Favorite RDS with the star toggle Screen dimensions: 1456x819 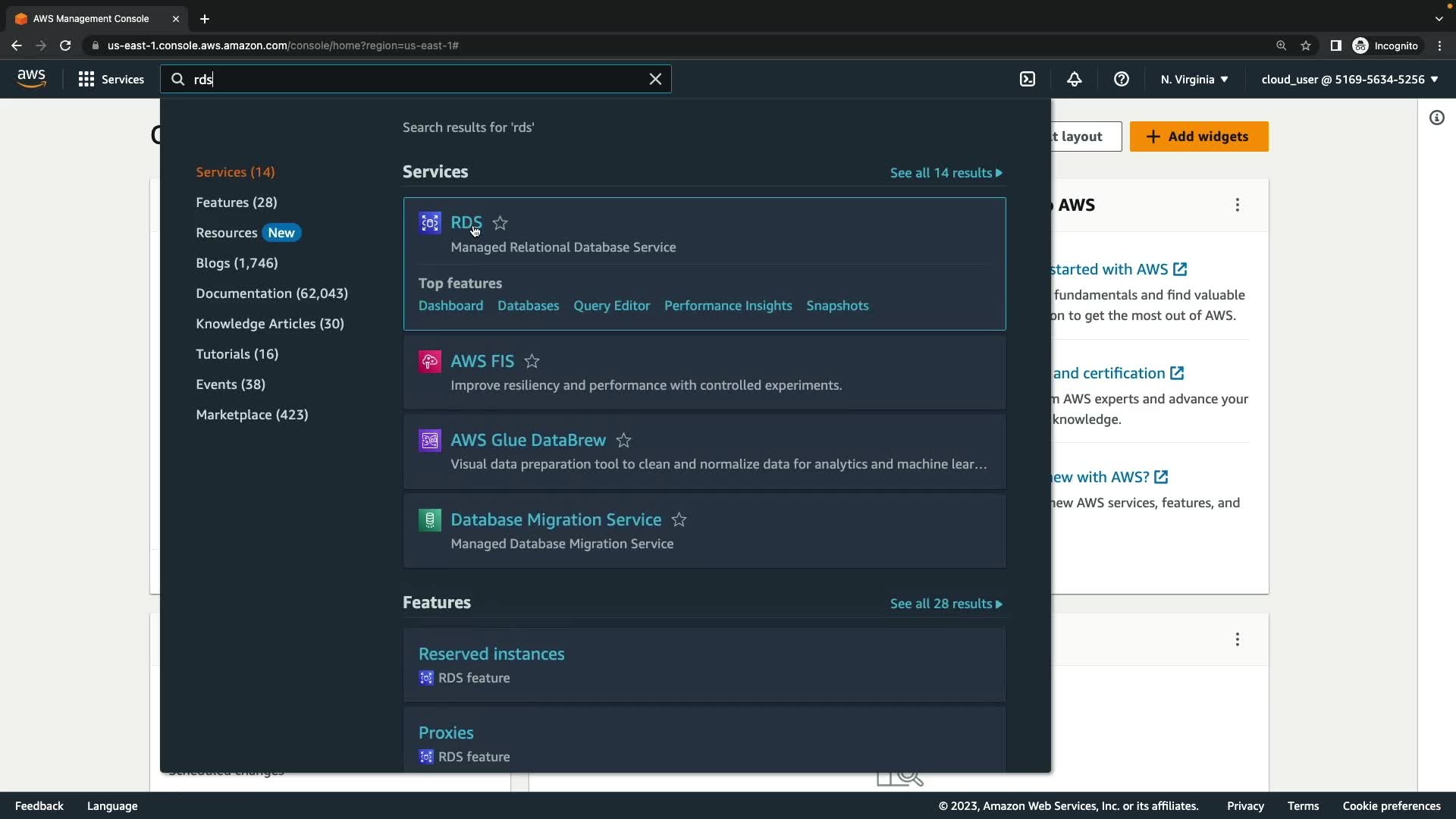pos(500,223)
